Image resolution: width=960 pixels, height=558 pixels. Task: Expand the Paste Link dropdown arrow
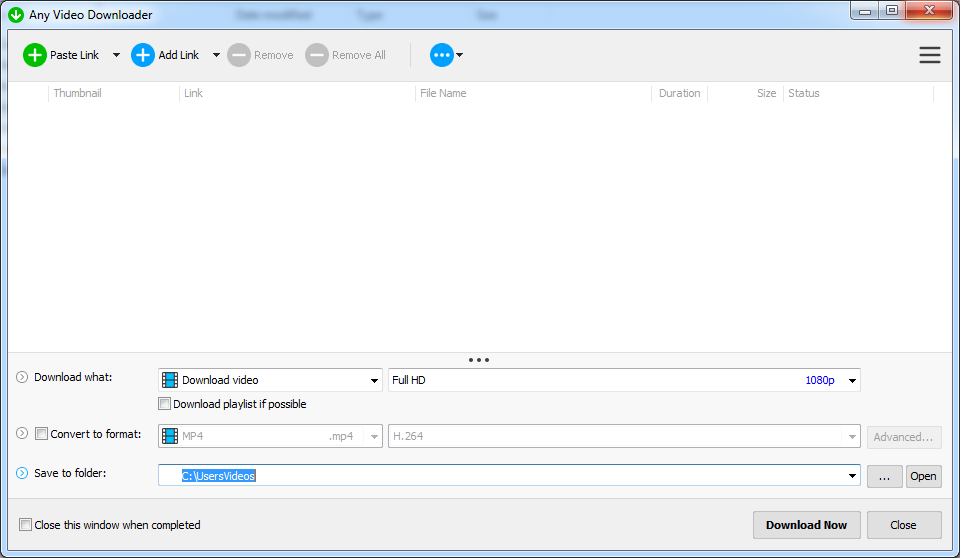[x=116, y=55]
